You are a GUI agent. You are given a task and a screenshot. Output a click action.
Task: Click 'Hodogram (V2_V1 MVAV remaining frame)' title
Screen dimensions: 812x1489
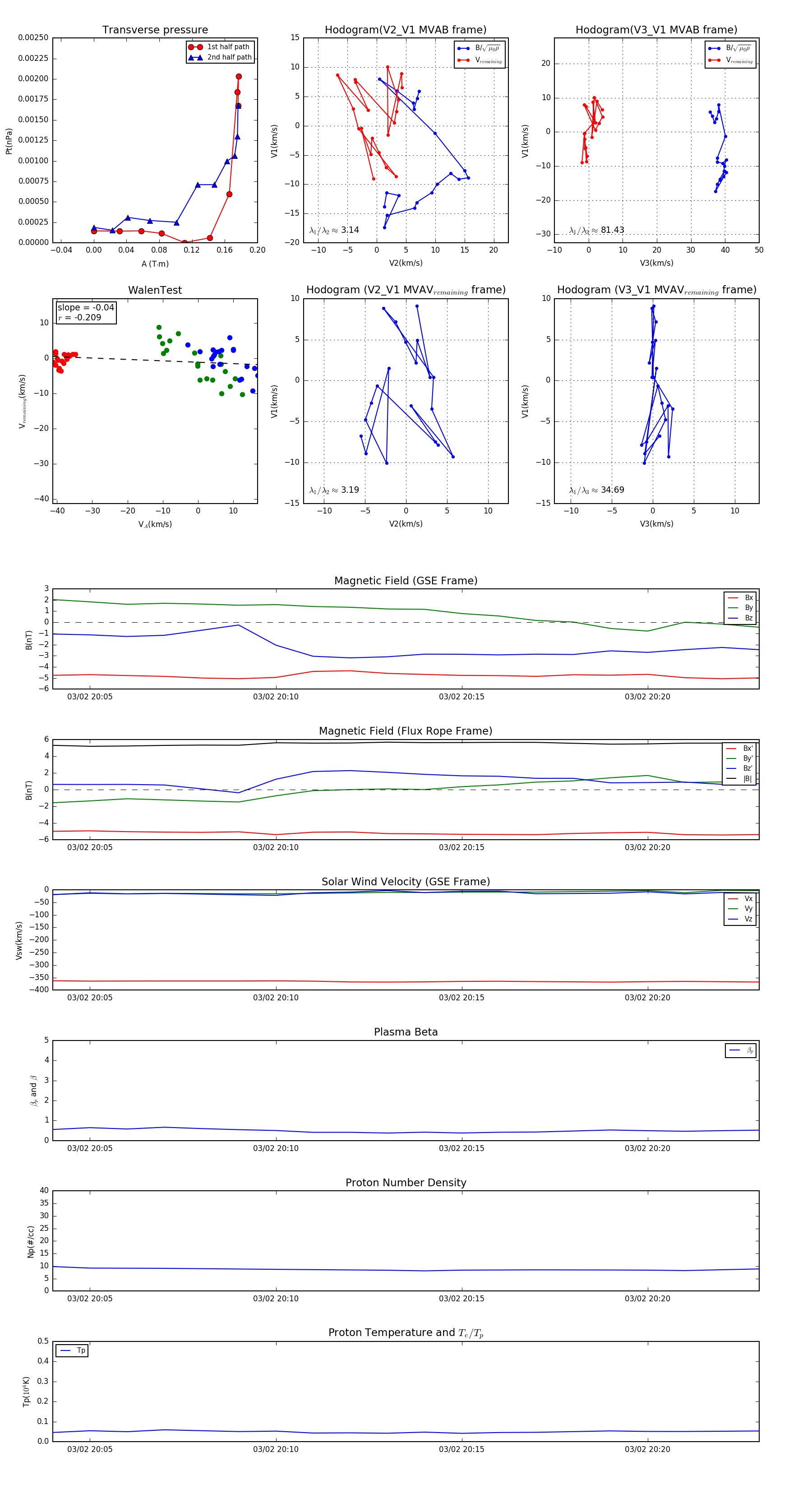[405, 290]
